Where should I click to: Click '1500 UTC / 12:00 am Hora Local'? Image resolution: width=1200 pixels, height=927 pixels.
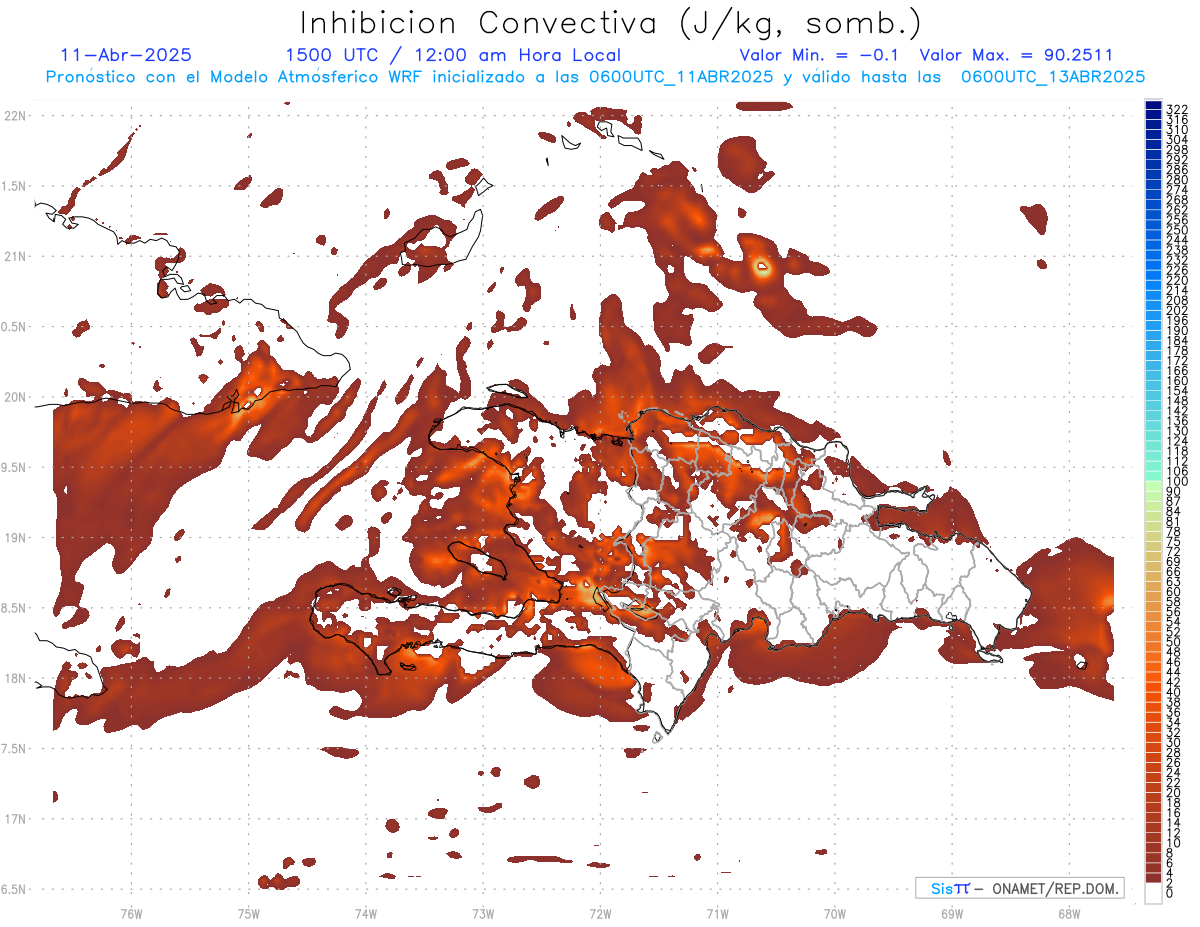453,55
